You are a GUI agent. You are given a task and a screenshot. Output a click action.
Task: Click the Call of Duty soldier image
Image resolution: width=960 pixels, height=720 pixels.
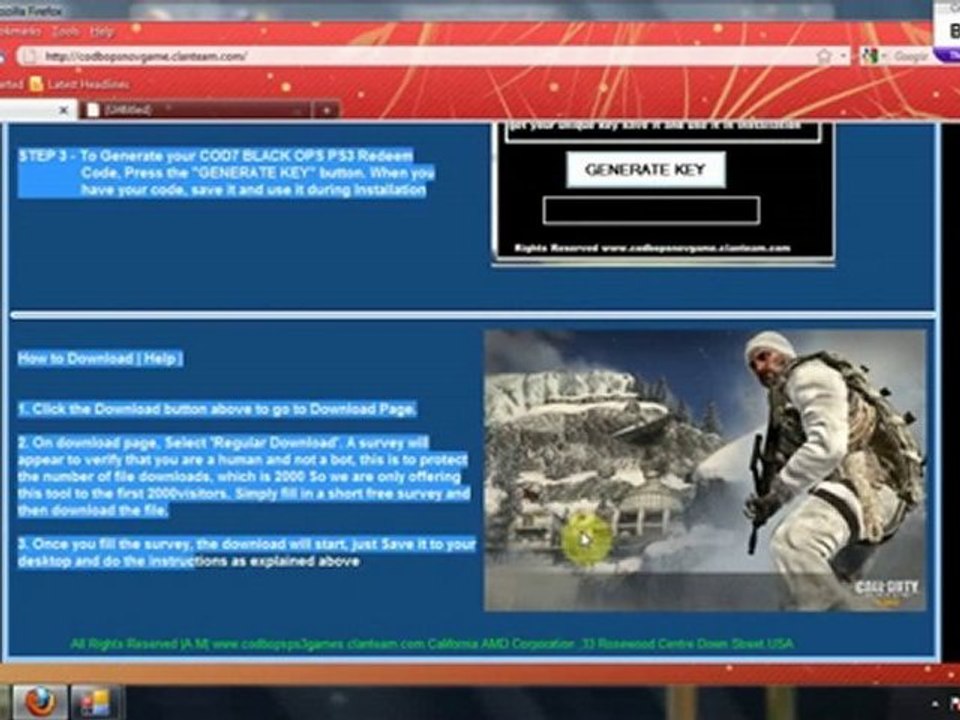click(x=705, y=470)
